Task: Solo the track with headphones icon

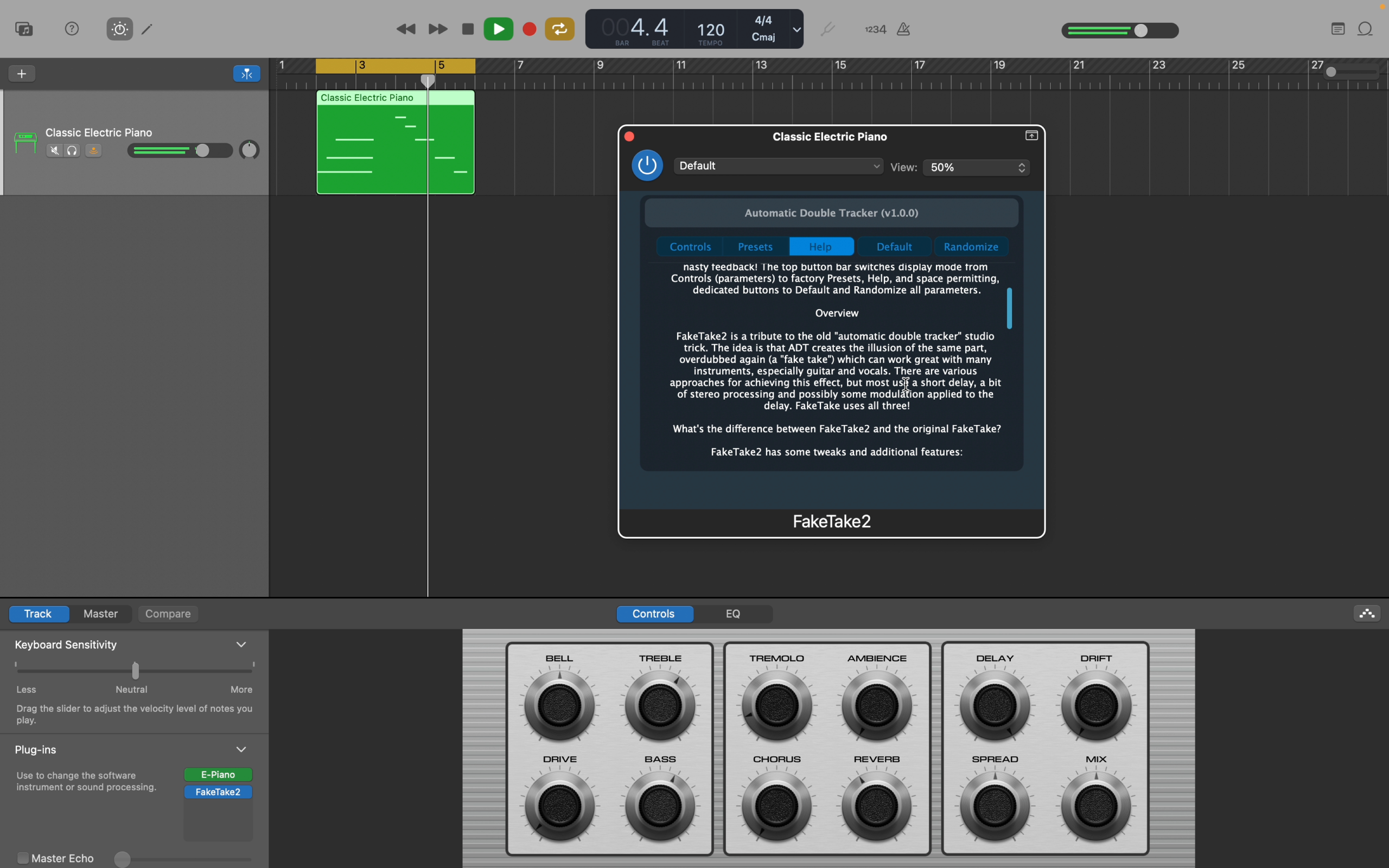Action: point(72,151)
